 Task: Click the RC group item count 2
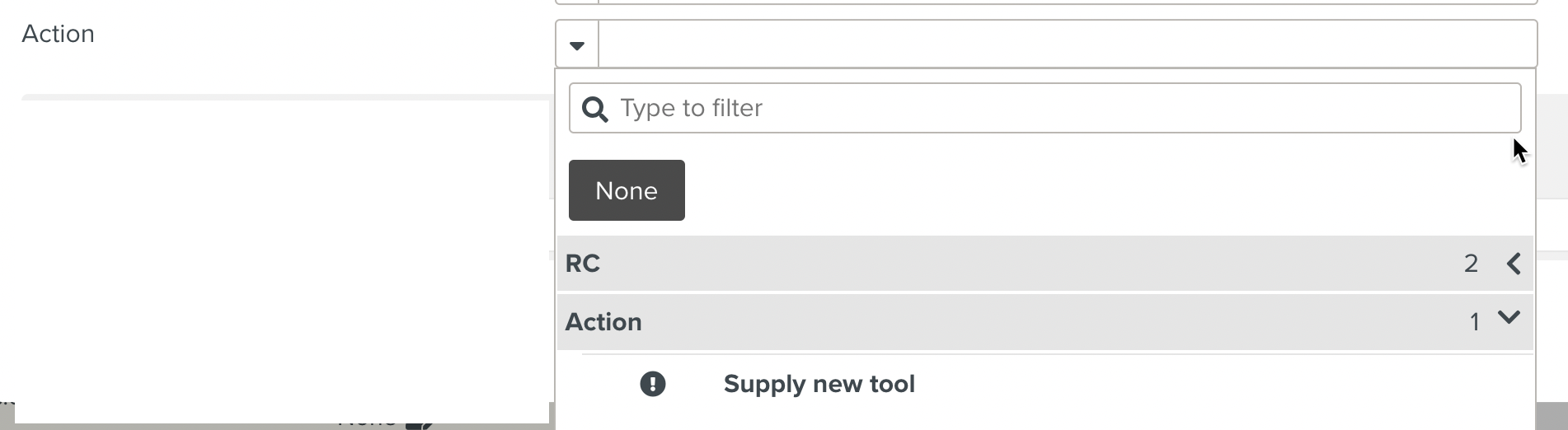tap(1471, 264)
